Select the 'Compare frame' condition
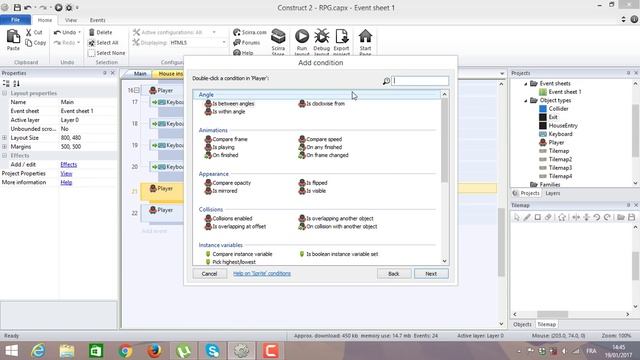640x360 pixels. (230, 139)
